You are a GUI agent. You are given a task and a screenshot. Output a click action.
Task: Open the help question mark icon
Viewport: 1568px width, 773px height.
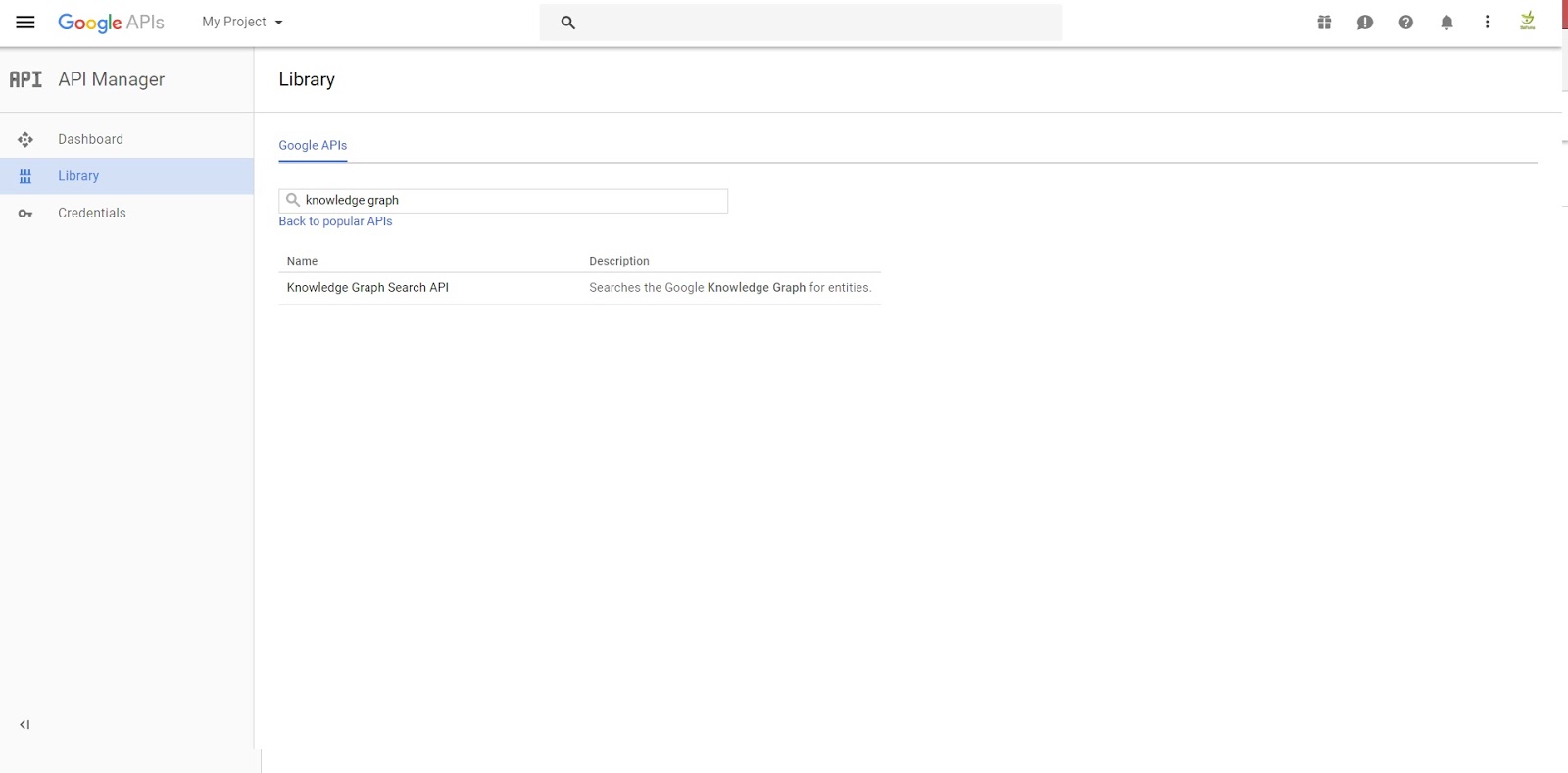[1406, 23]
